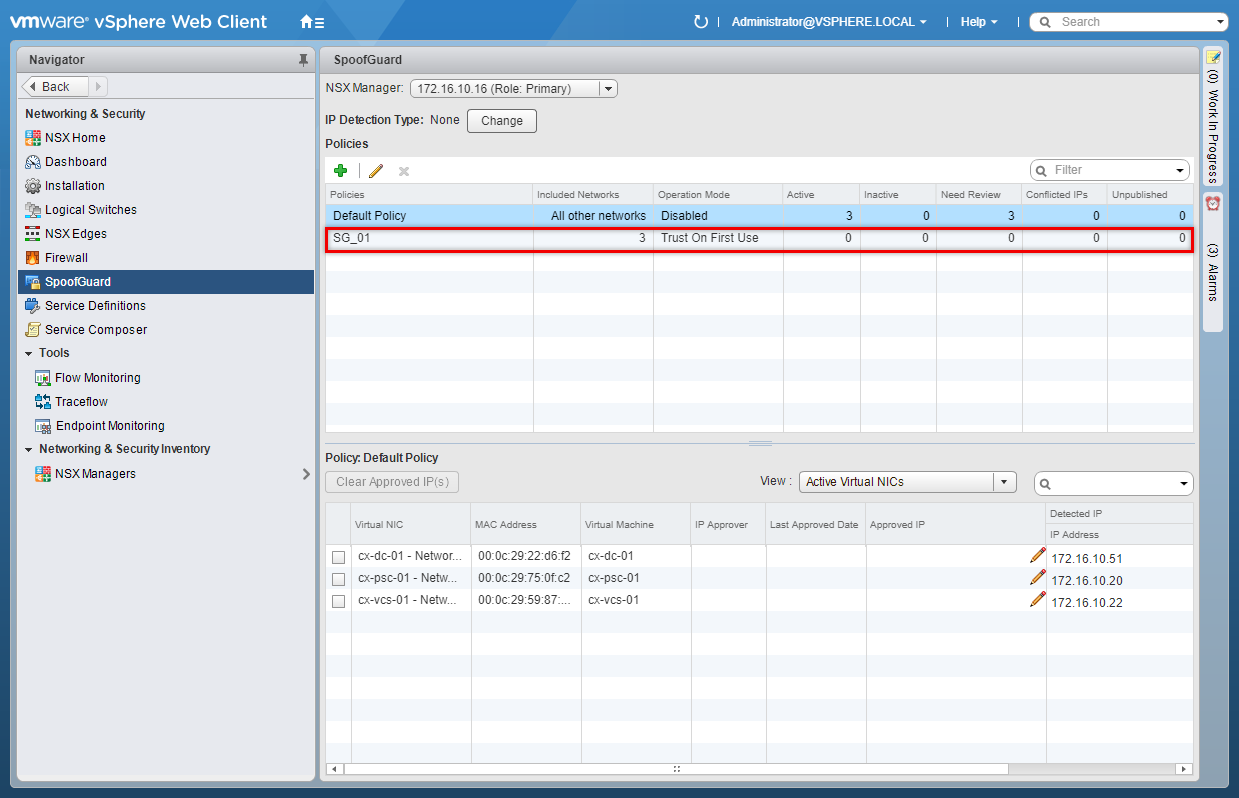Open Firewall in the navigator
The height and width of the screenshot is (798, 1239).
66,258
